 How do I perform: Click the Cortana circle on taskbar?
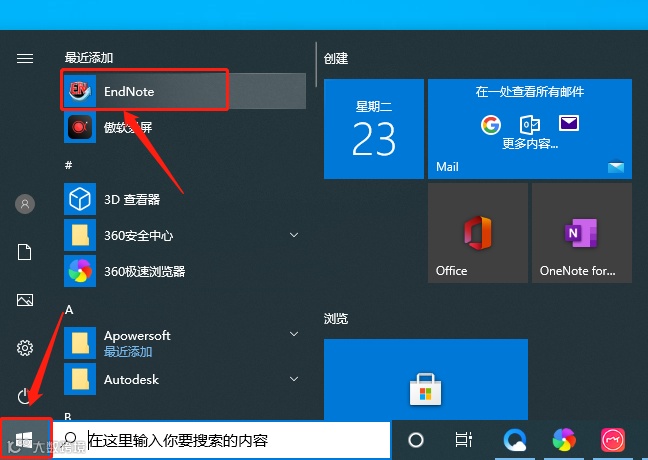pos(416,440)
